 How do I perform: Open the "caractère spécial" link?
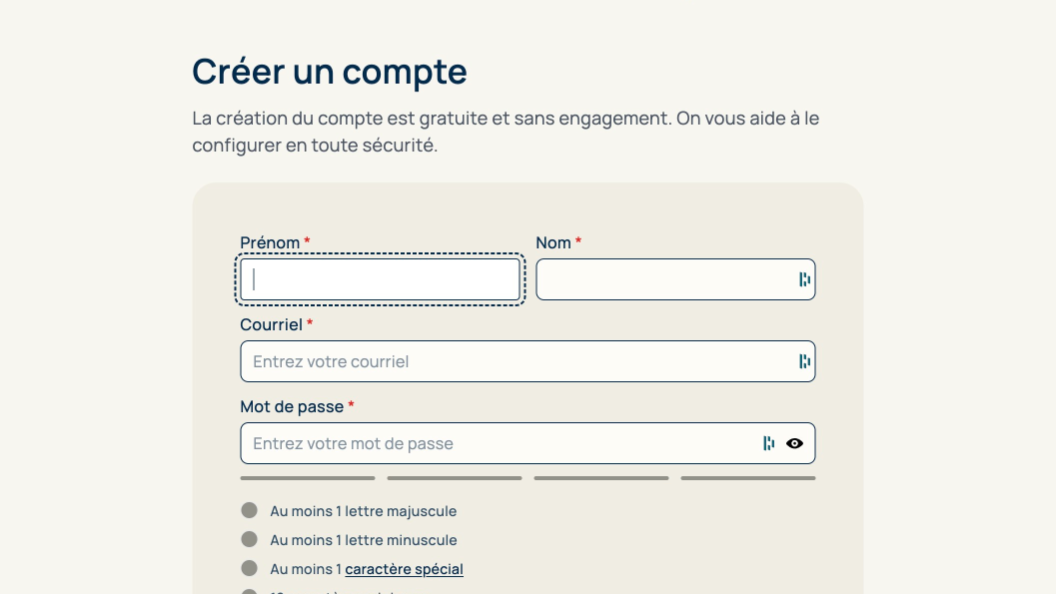pyautogui.click(x=404, y=569)
